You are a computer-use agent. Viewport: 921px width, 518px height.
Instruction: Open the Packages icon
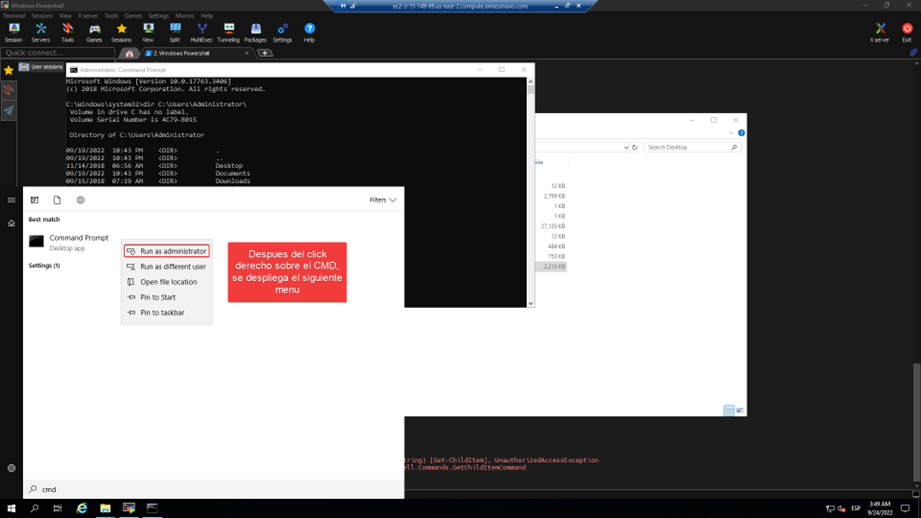(255, 33)
